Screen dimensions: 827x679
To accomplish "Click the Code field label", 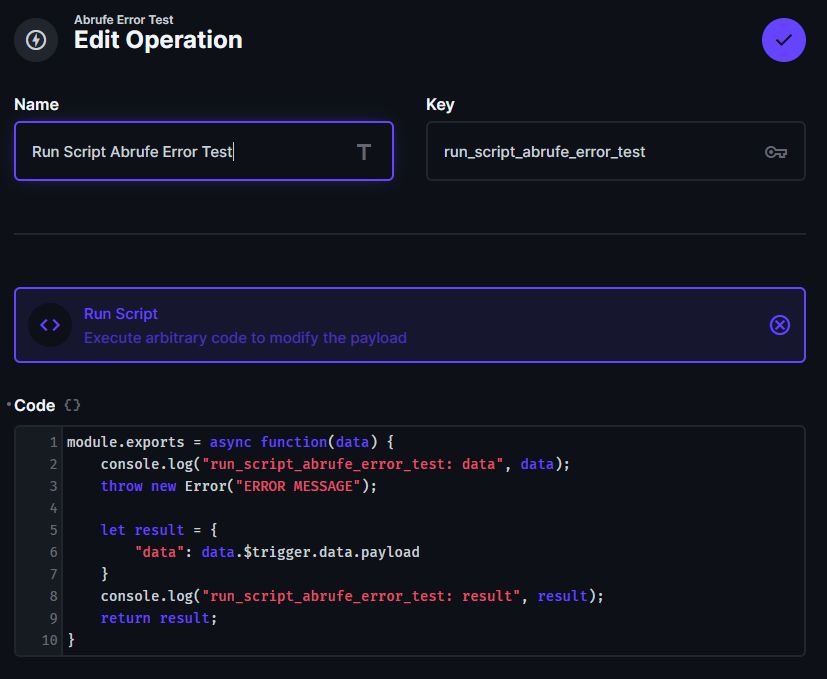I will (x=34, y=405).
